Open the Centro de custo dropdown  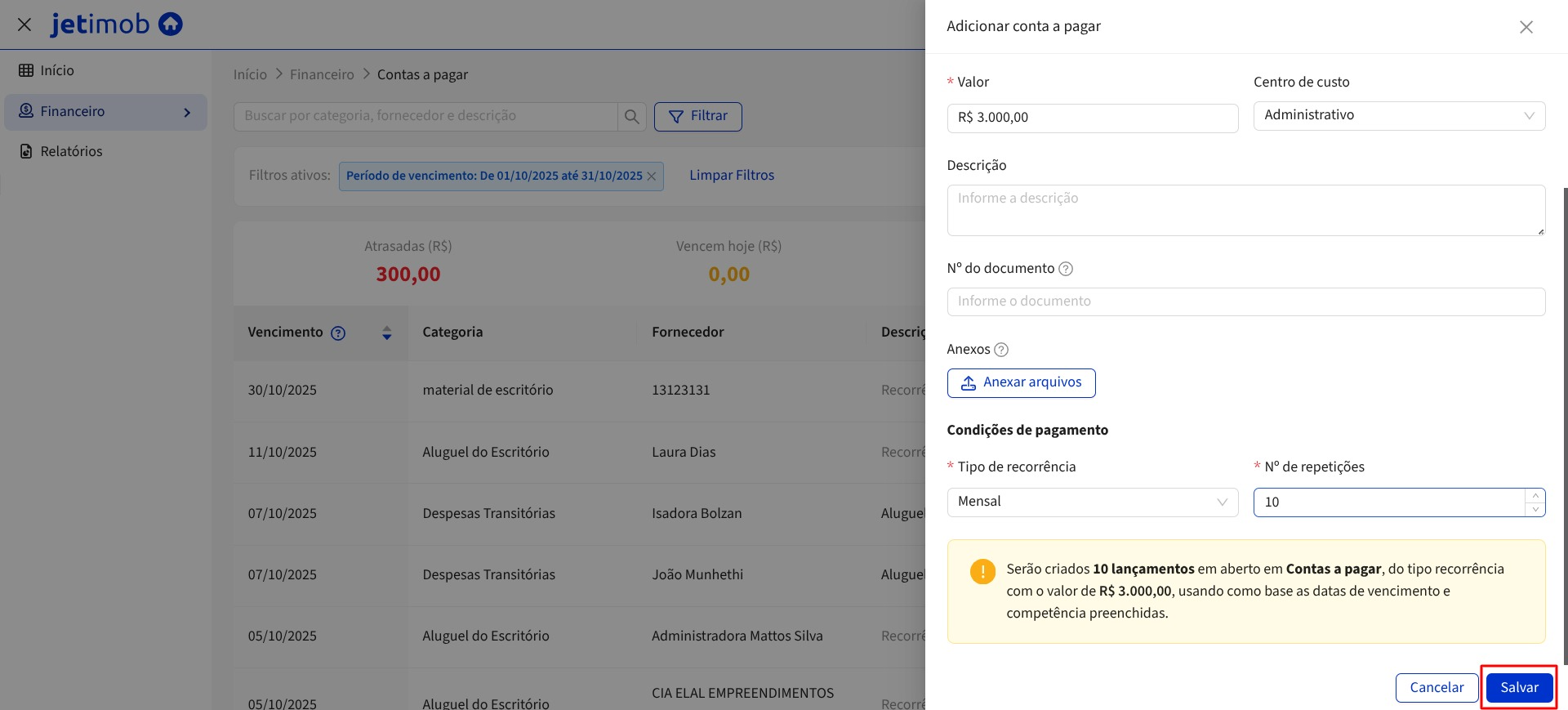pos(1398,115)
